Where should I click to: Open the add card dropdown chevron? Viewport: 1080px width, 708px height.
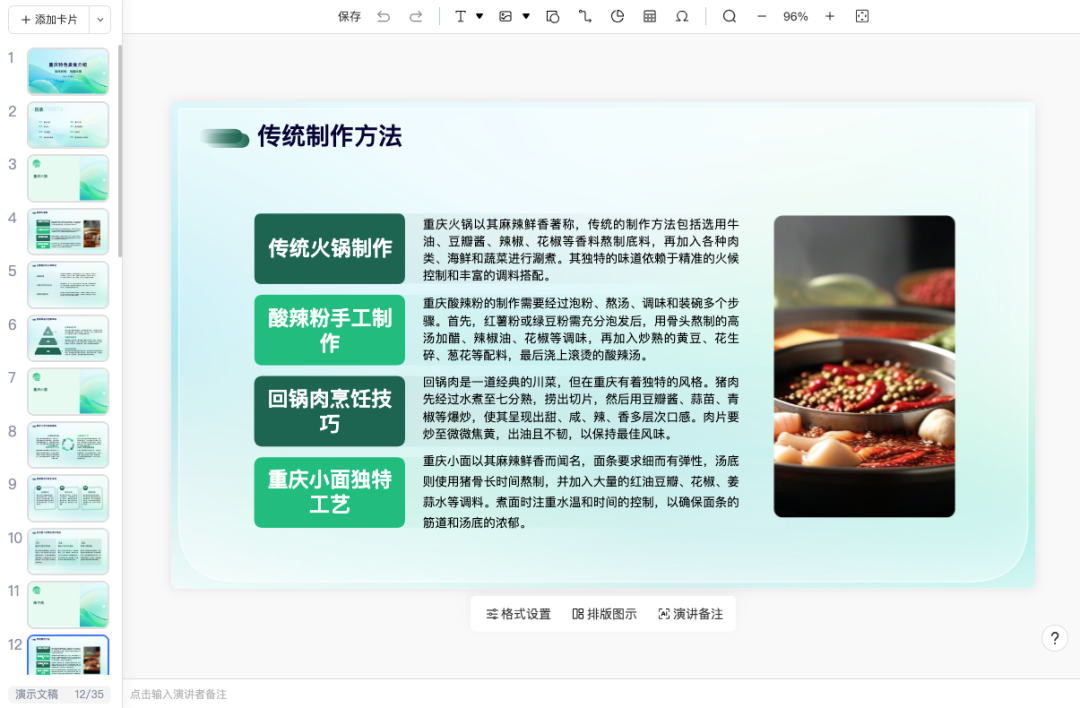tap(100, 20)
